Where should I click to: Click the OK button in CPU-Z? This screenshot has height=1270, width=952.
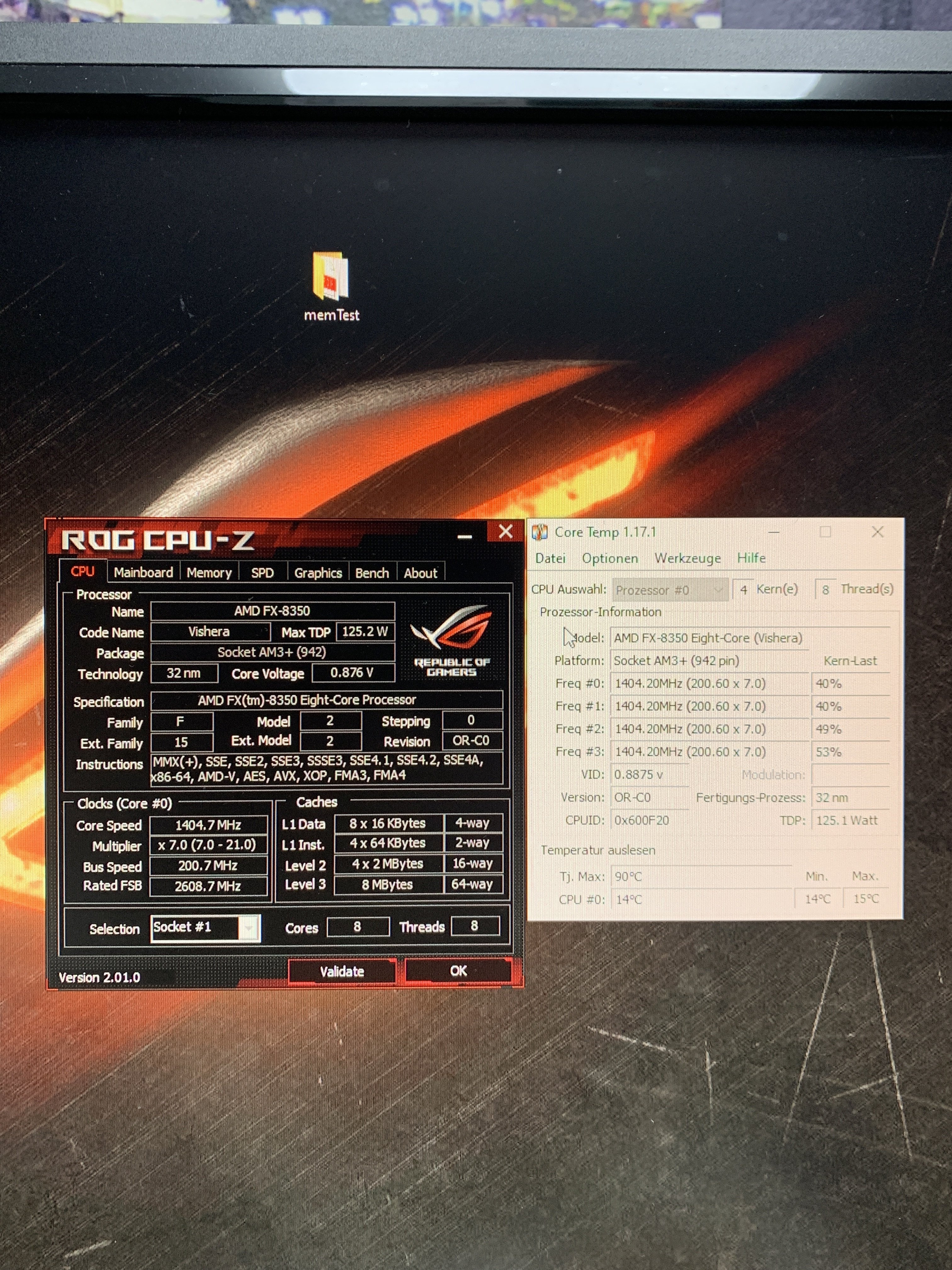(458, 971)
